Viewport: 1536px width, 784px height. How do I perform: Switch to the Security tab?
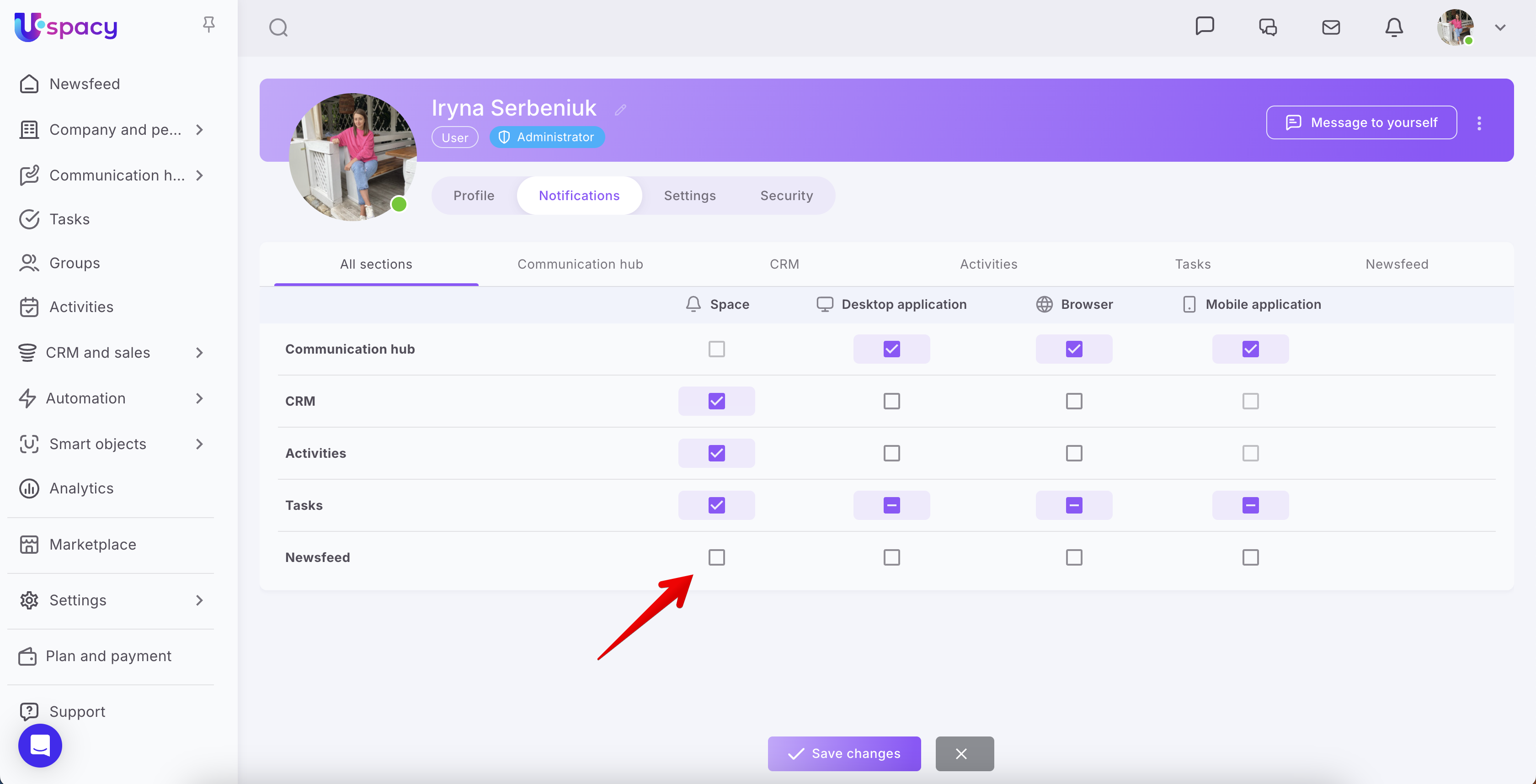[786, 196]
